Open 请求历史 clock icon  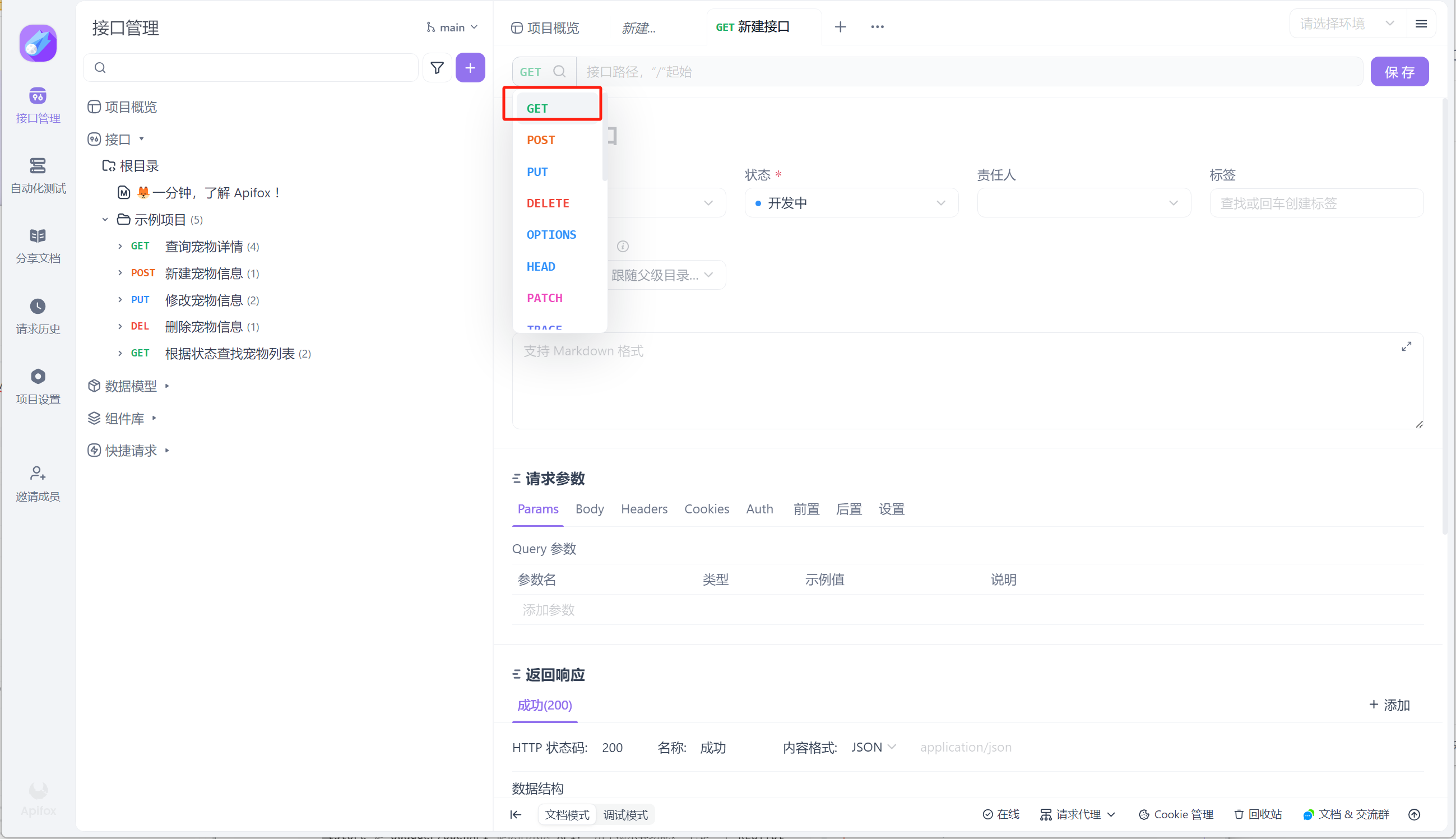coord(38,307)
